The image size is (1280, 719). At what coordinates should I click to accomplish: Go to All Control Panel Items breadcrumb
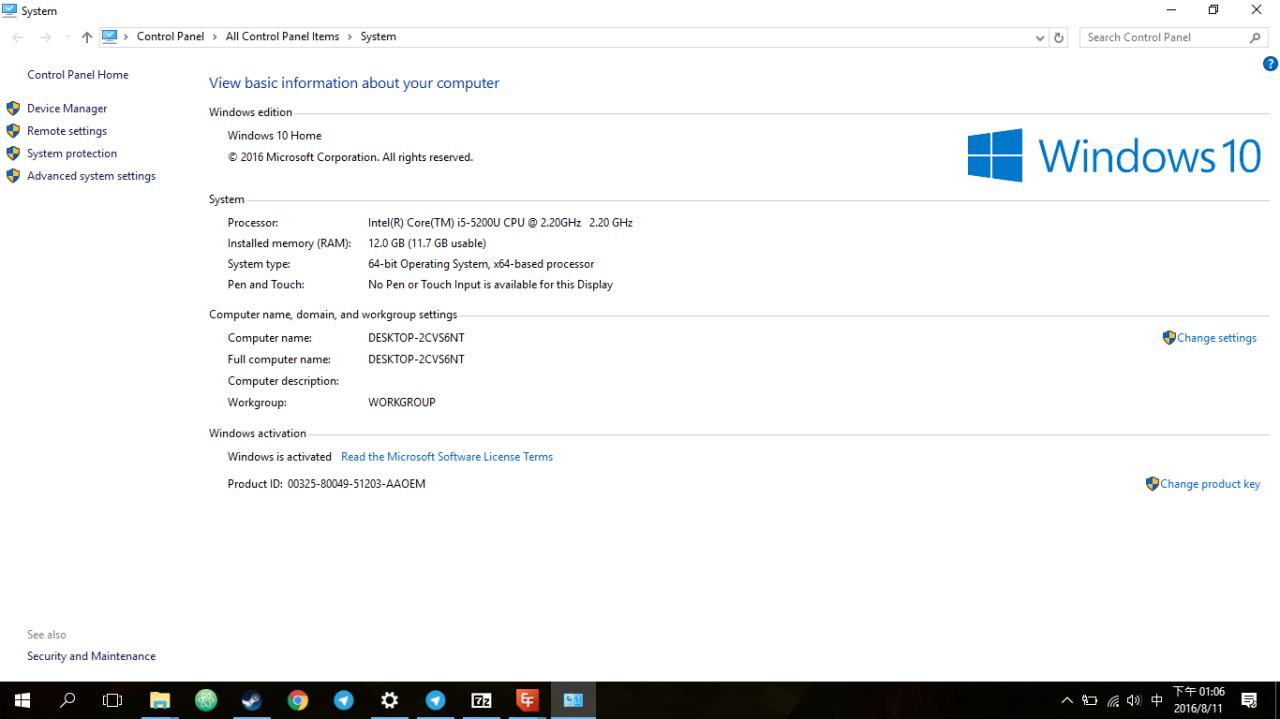click(x=282, y=37)
